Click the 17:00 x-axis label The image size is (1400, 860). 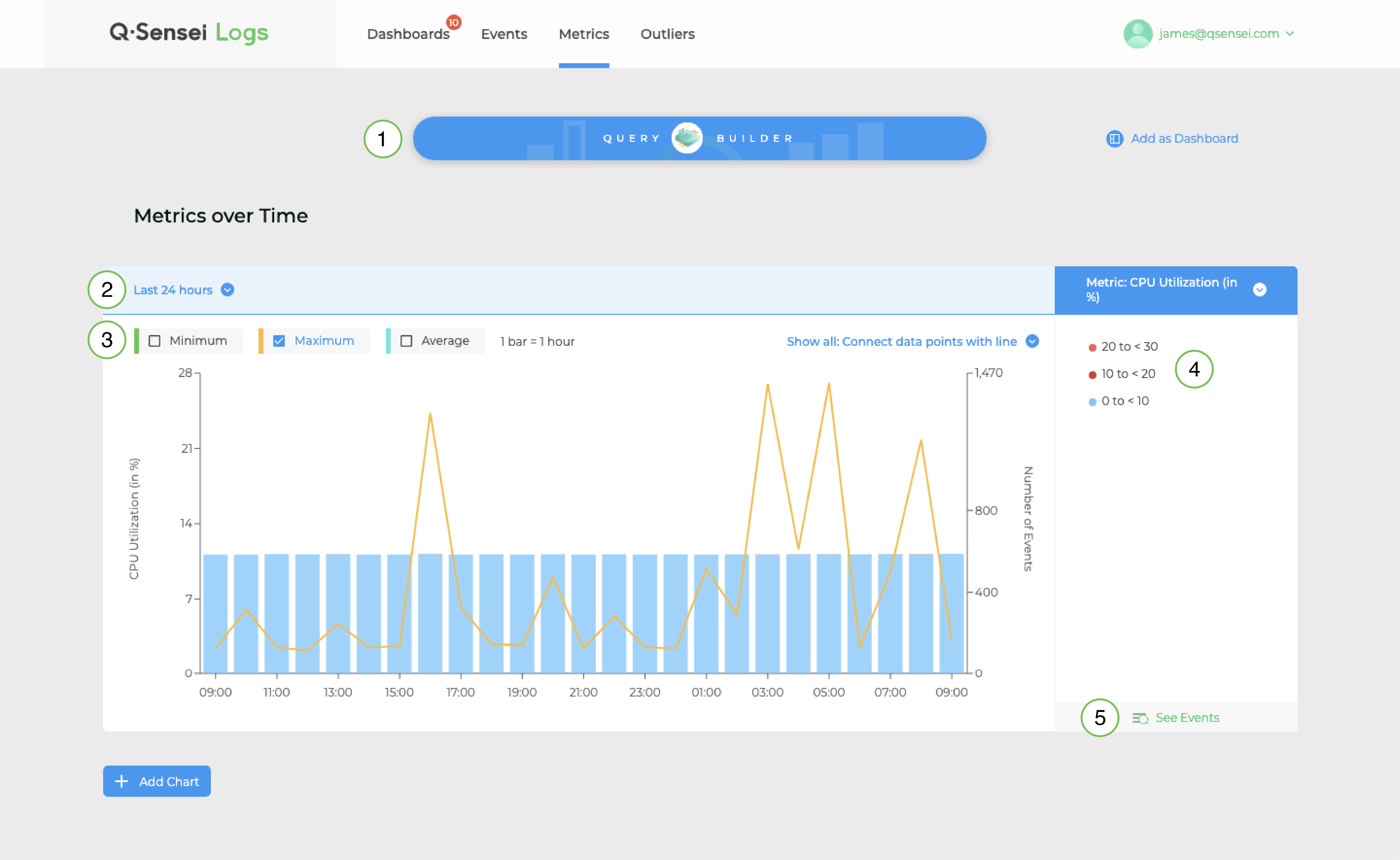(x=460, y=692)
